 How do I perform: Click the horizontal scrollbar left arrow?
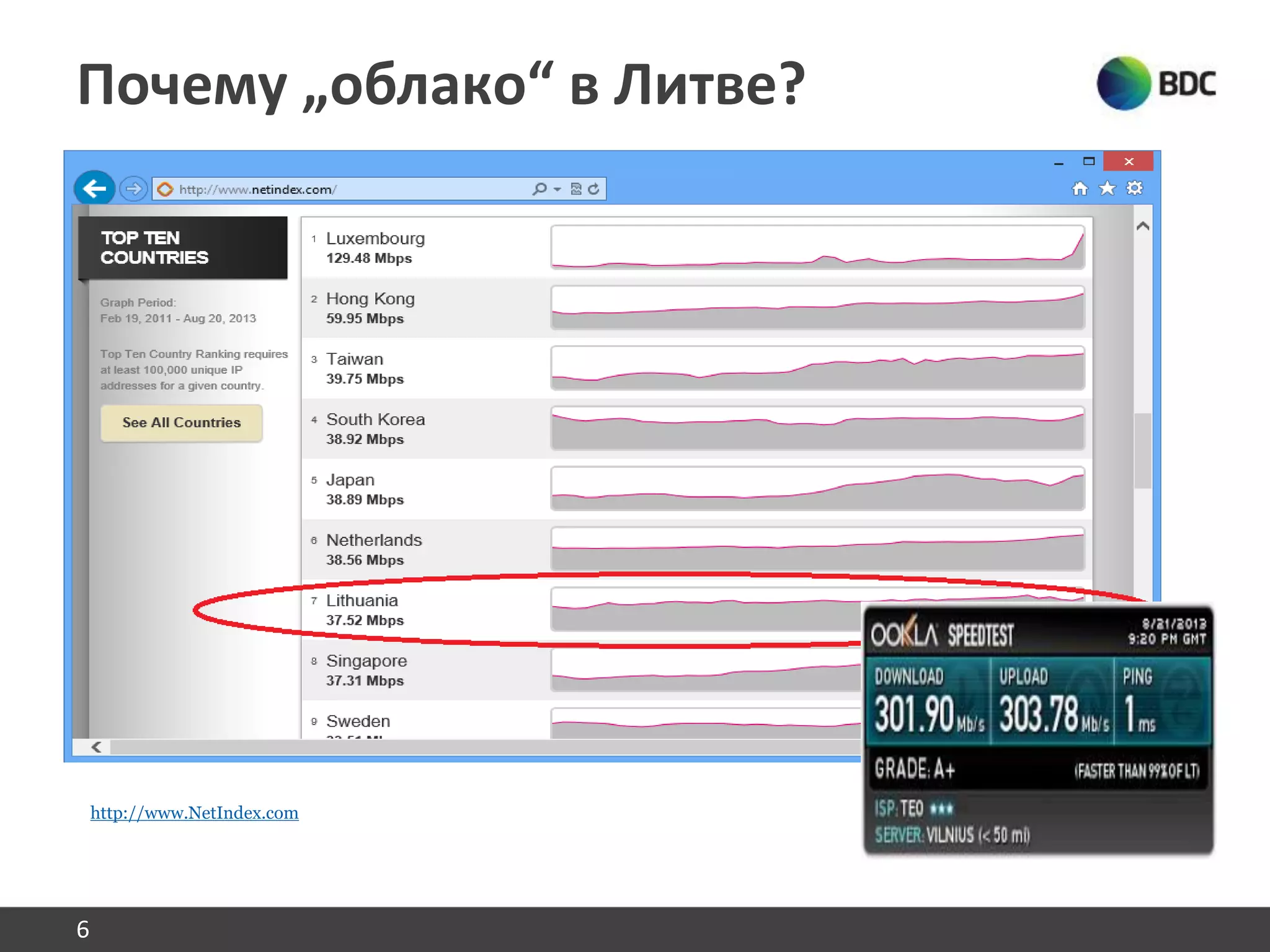pos(97,747)
